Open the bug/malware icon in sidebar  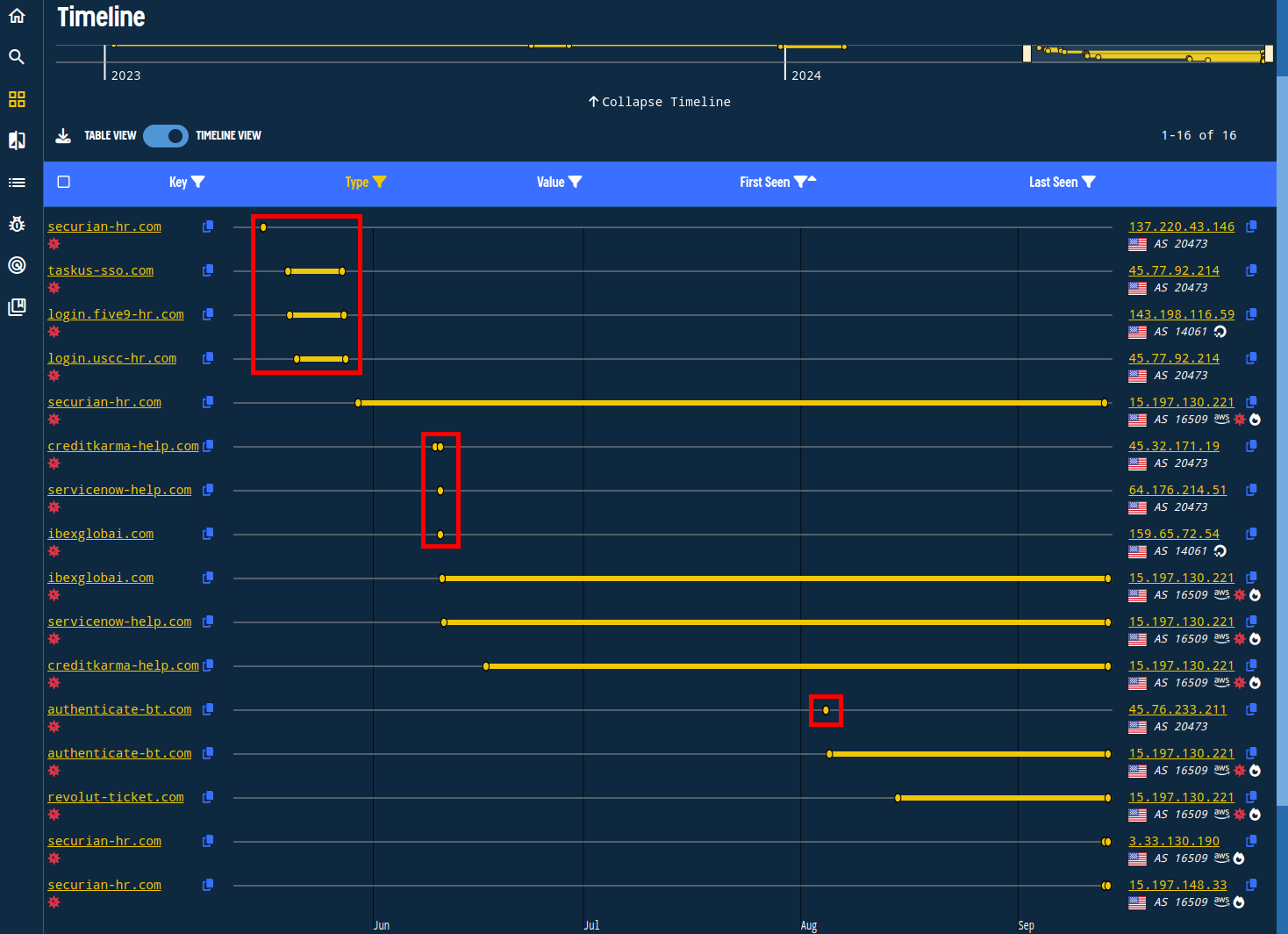tap(17, 224)
